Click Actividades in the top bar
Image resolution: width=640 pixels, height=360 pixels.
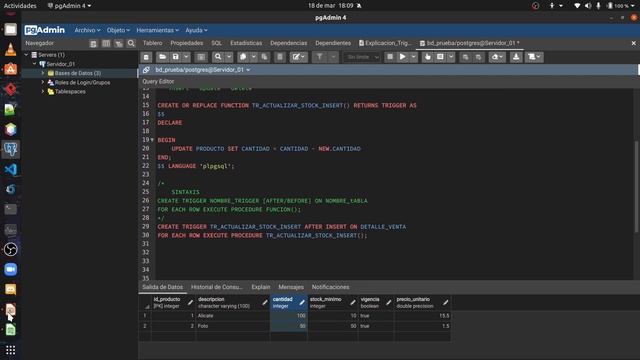(20, 6)
